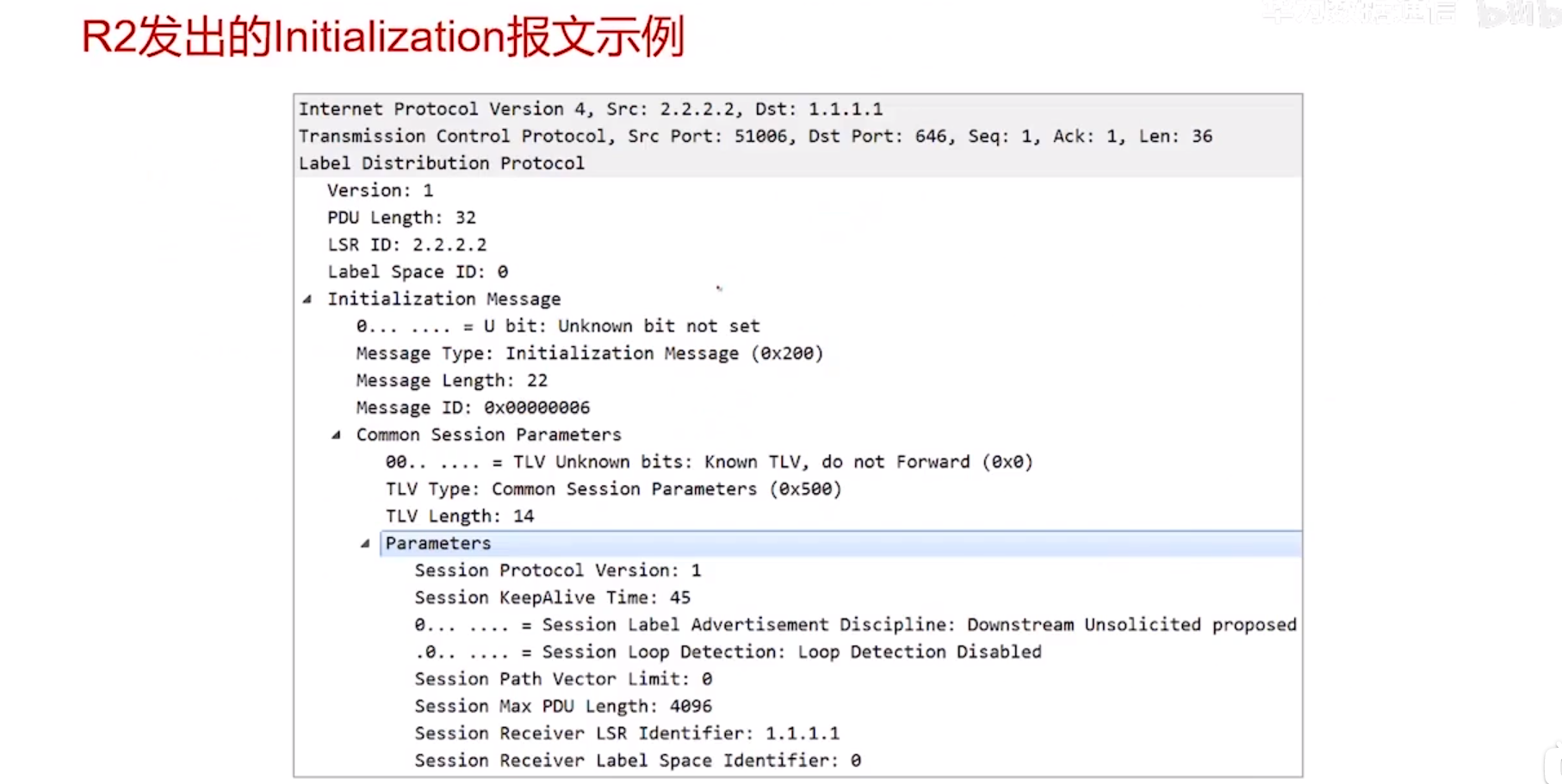The height and width of the screenshot is (784, 1562).
Task: Click the 'Version: 1' field under LDP
Action: (380, 190)
